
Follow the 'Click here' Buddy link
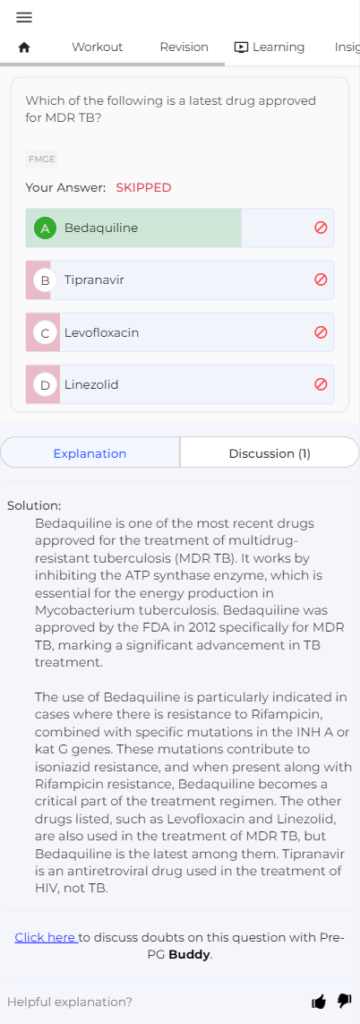click(x=46, y=937)
